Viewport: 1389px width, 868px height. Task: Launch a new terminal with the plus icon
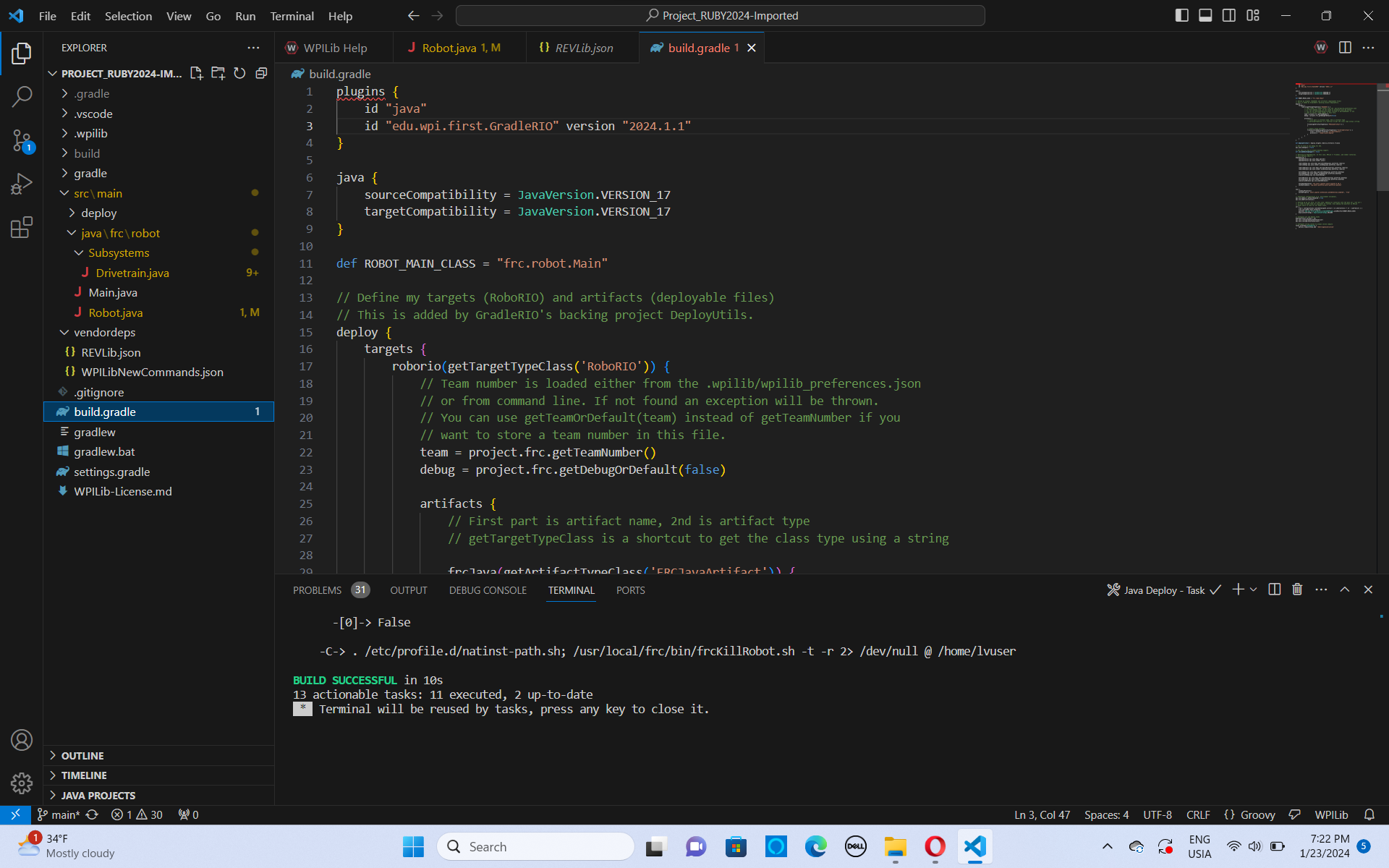point(1236,590)
